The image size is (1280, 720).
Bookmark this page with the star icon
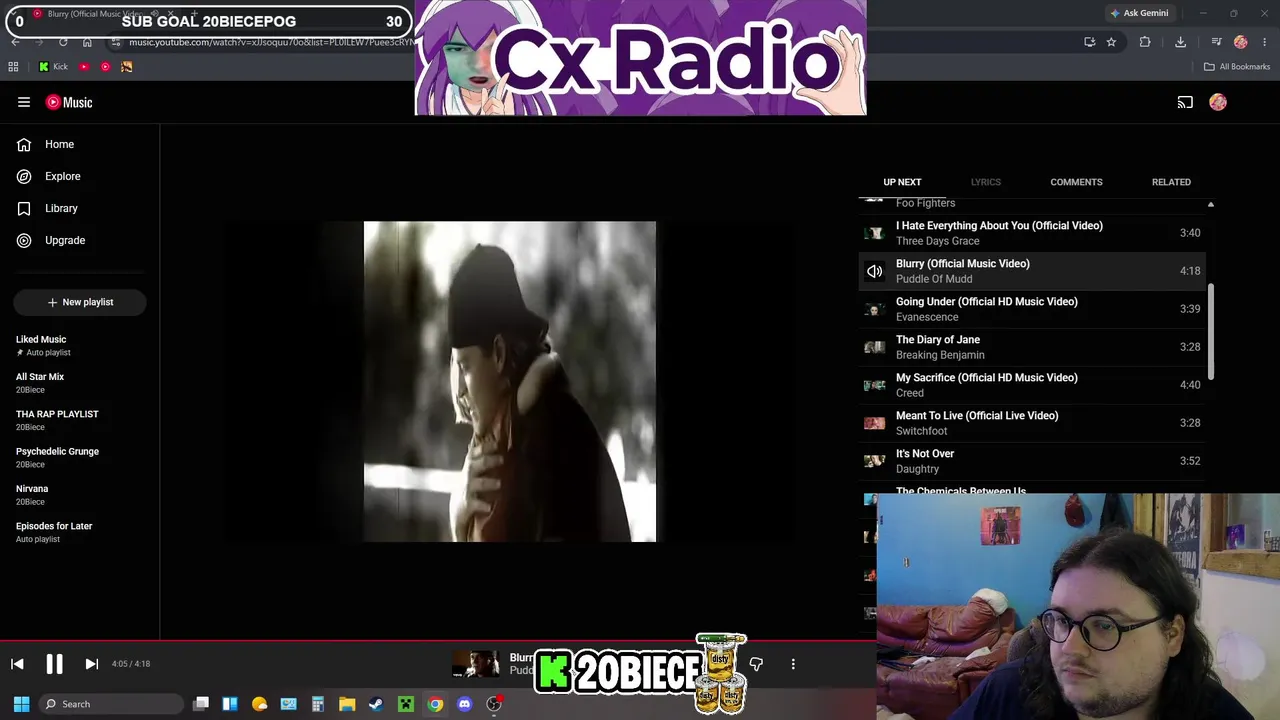tap(1111, 42)
